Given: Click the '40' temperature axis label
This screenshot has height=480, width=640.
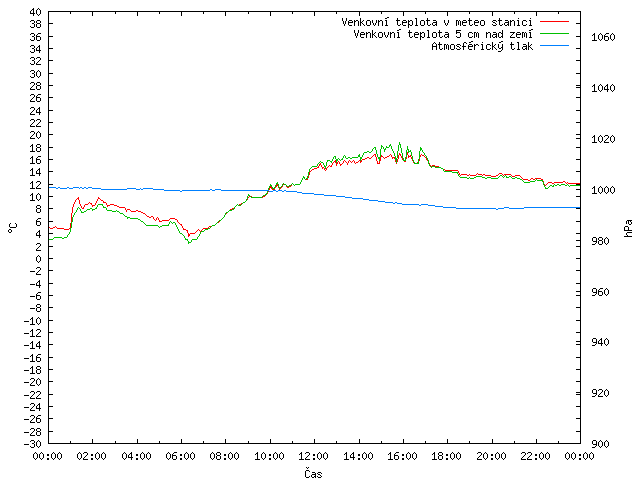Looking at the screenshot, I should click(36, 12).
